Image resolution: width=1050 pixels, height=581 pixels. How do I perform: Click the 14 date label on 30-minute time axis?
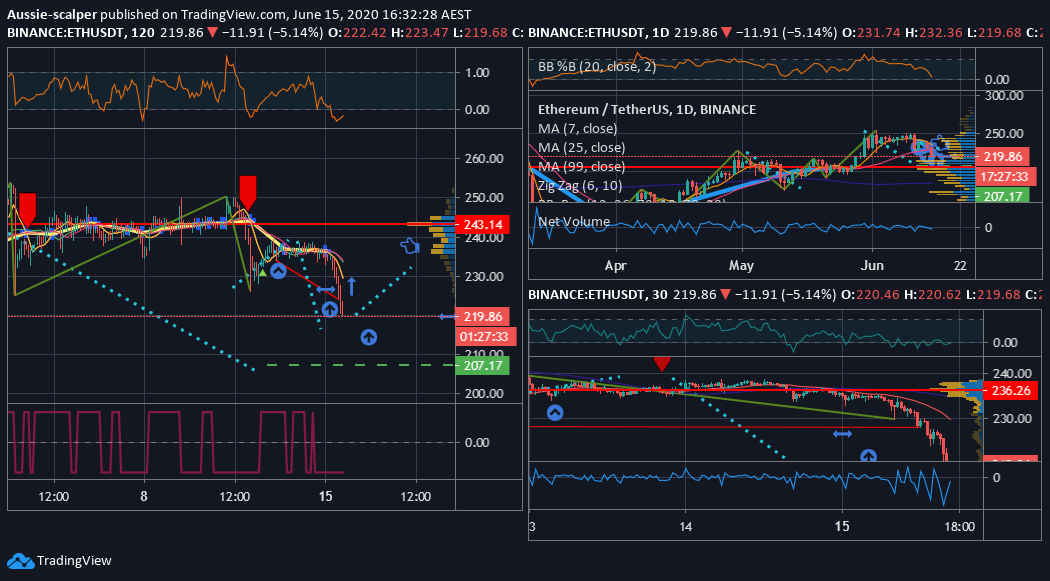[685, 526]
